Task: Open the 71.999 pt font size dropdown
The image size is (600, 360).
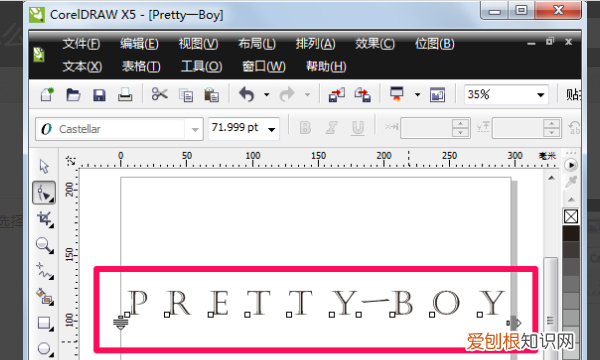Action: tap(272, 129)
